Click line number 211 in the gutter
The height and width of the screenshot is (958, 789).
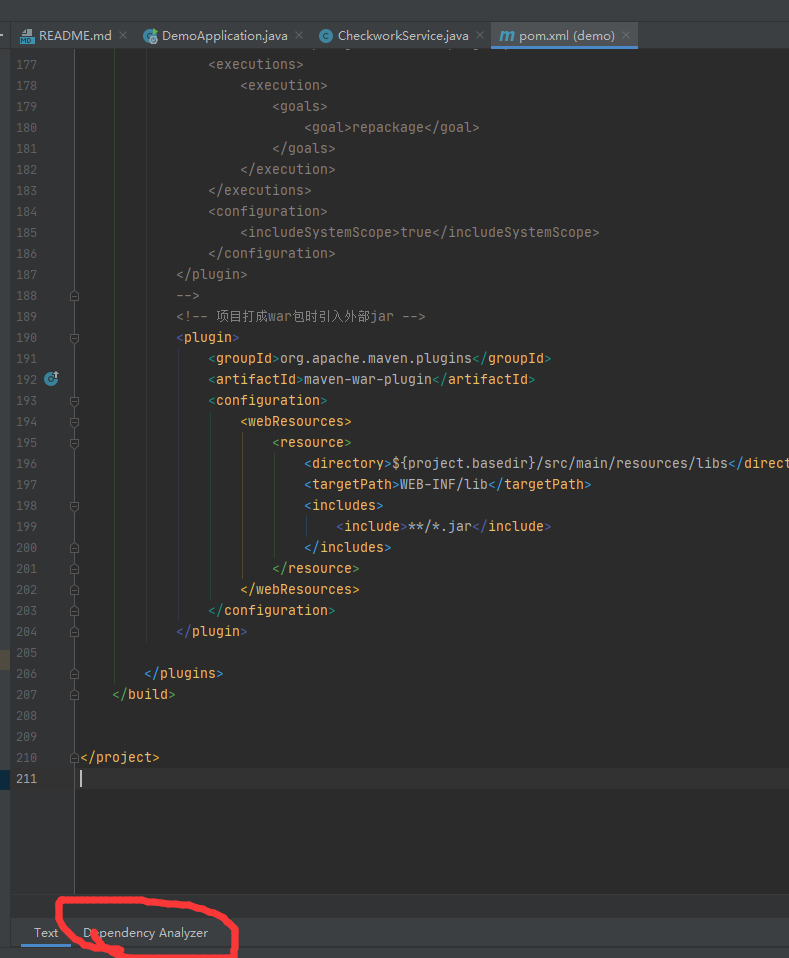click(26, 778)
